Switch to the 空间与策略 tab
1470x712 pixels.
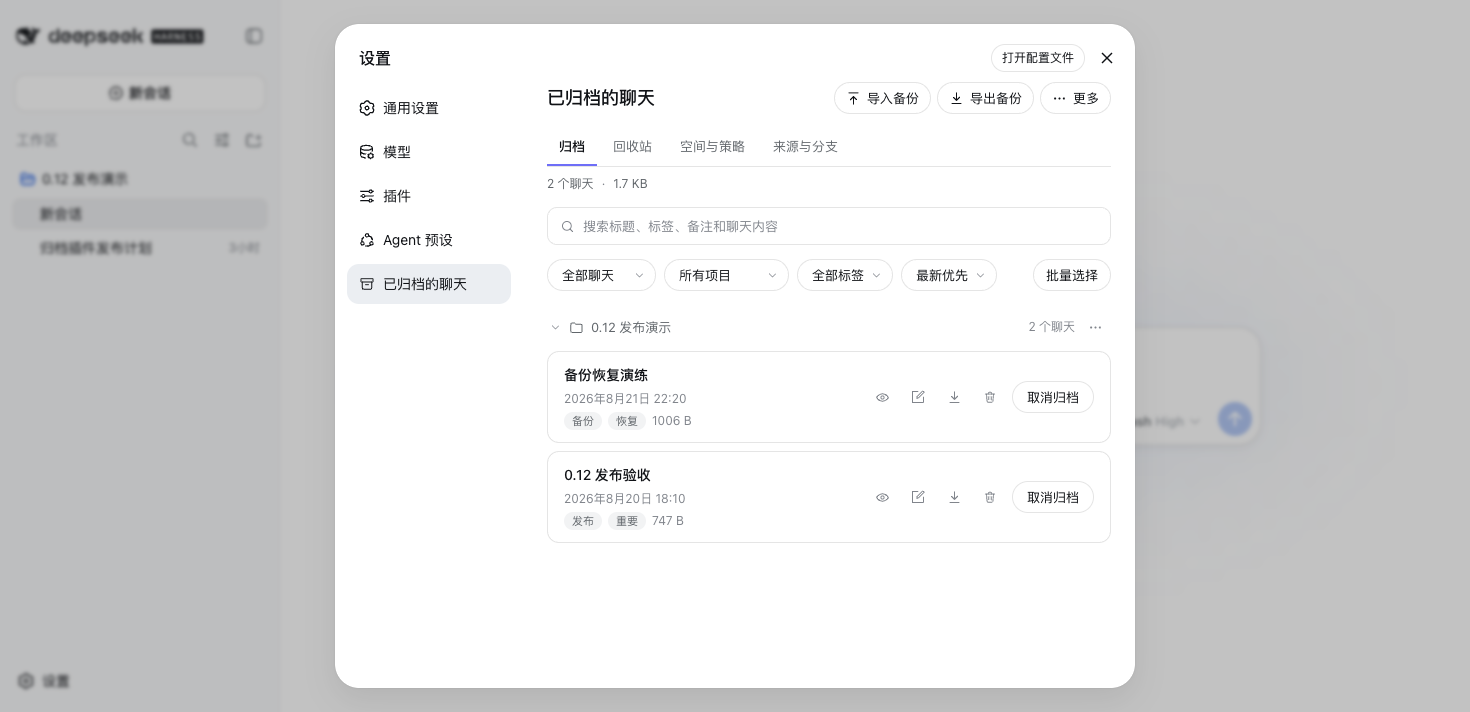(x=712, y=146)
